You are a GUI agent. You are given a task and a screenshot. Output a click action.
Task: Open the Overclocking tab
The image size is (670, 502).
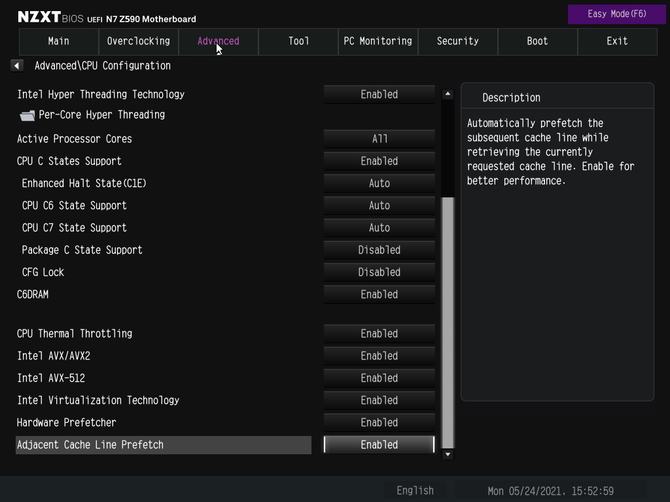click(138, 41)
